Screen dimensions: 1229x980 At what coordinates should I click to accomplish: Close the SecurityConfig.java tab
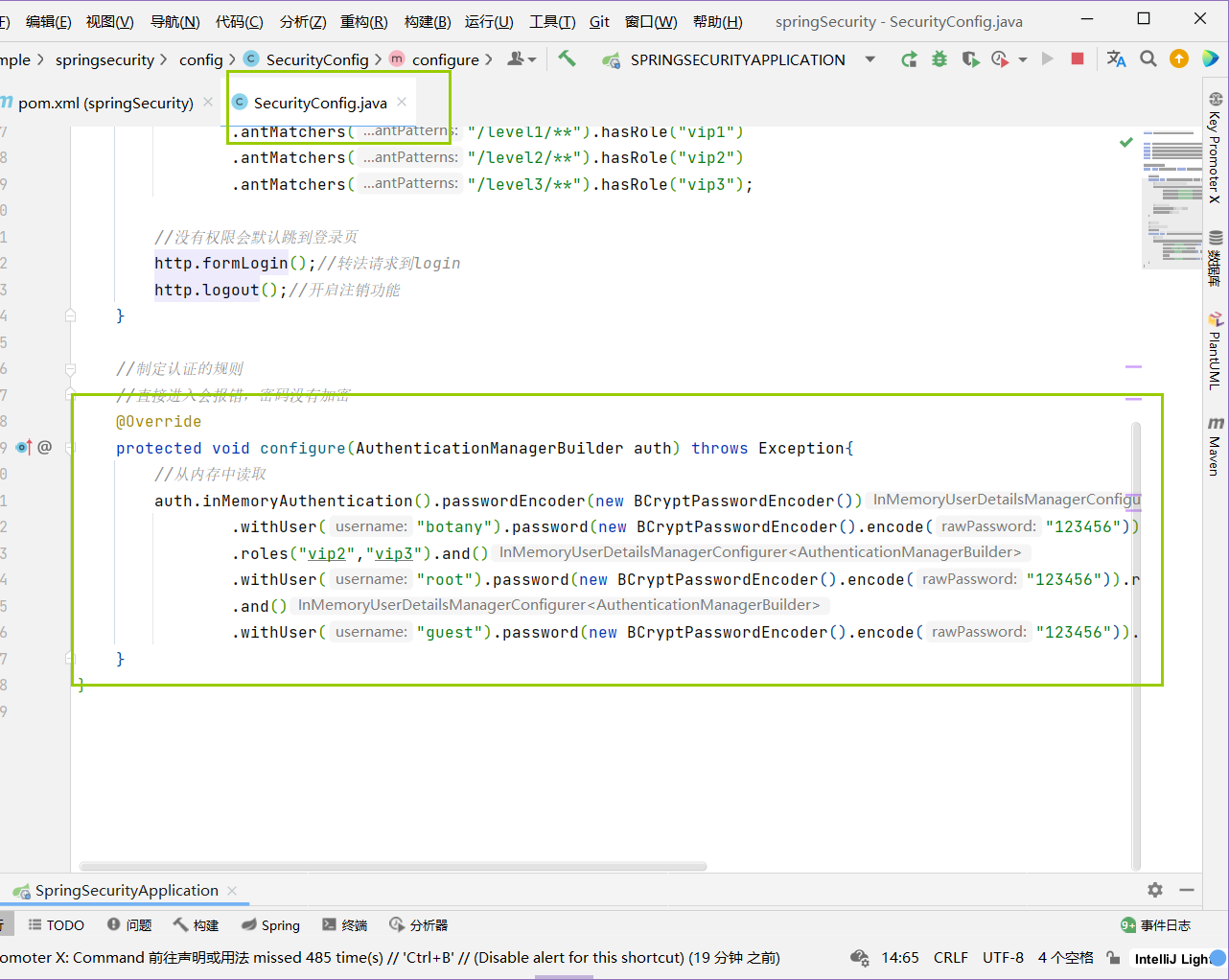(x=402, y=102)
